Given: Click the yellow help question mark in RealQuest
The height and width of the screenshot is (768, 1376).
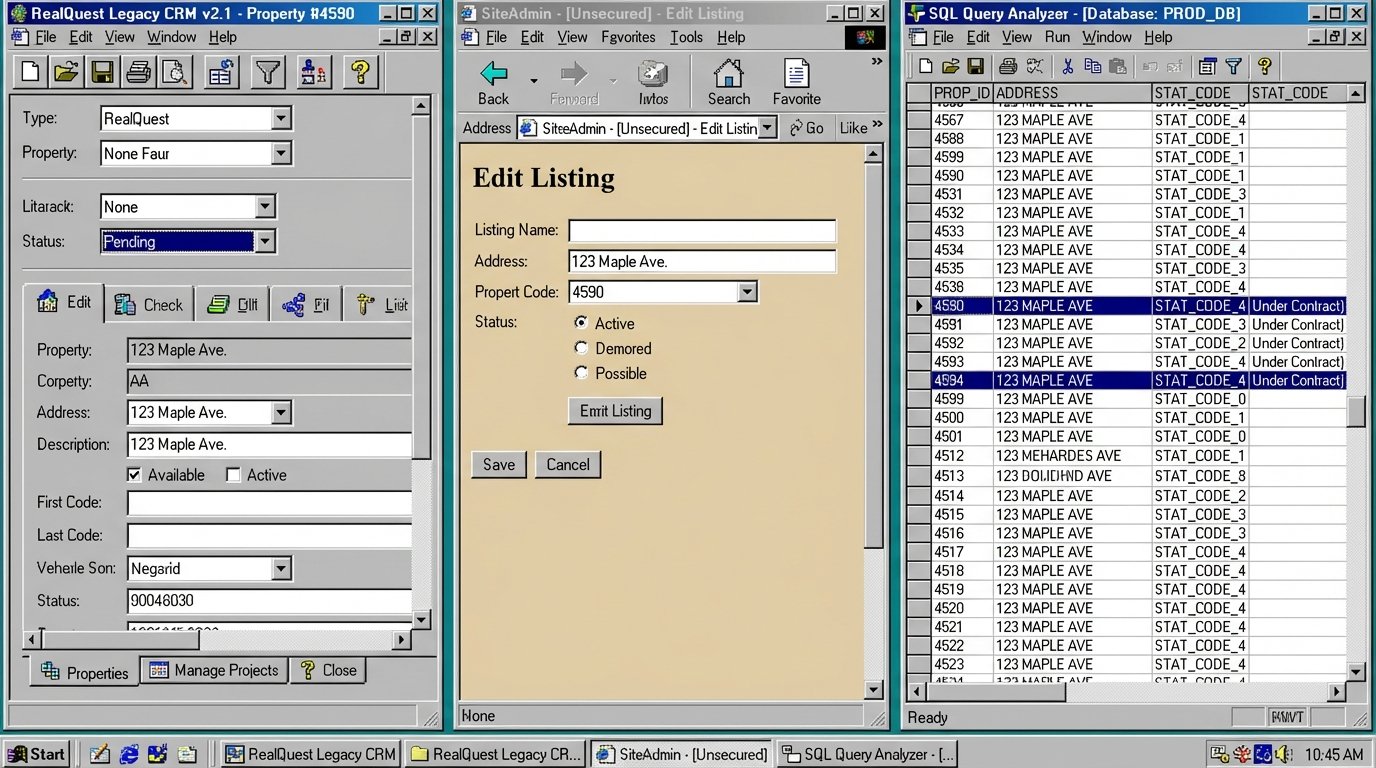Looking at the screenshot, I should pyautogui.click(x=360, y=72).
